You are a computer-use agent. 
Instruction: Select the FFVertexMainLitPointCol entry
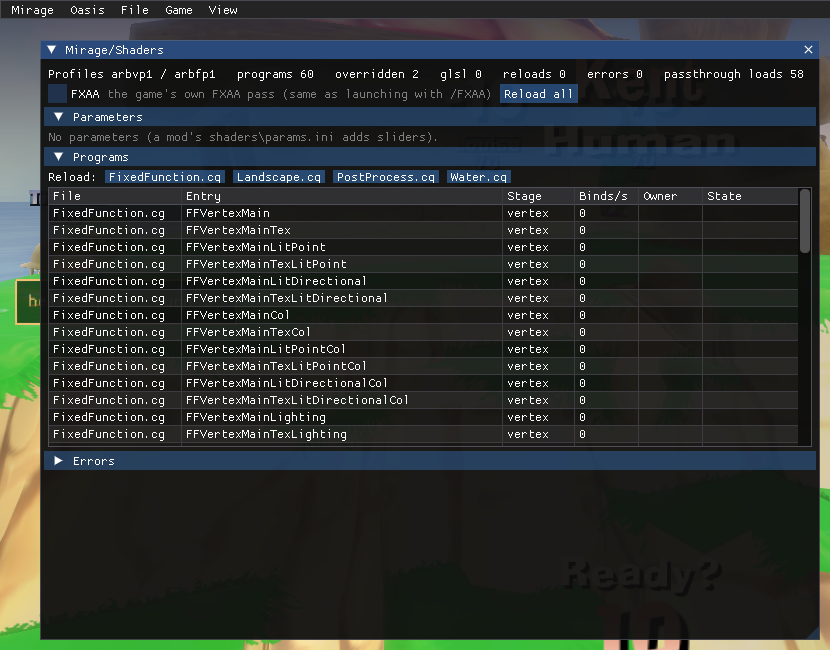(x=266, y=349)
